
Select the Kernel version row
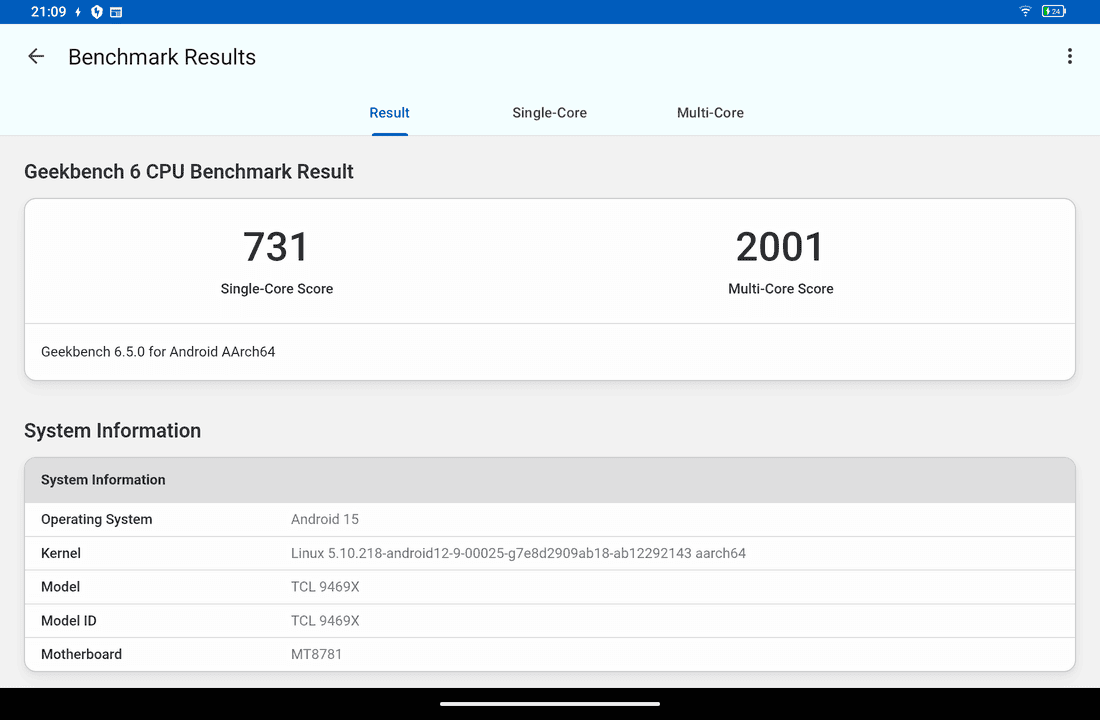[x=549, y=553]
